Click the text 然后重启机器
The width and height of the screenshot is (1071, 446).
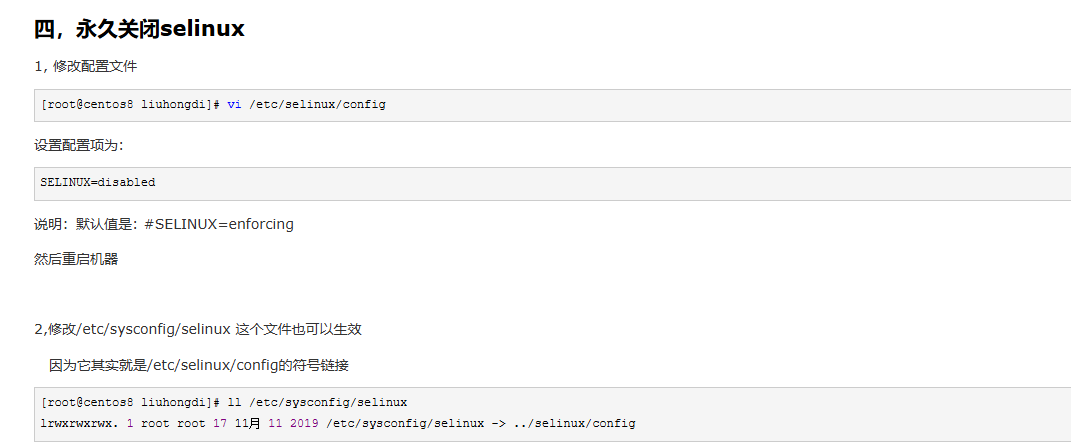(76, 260)
